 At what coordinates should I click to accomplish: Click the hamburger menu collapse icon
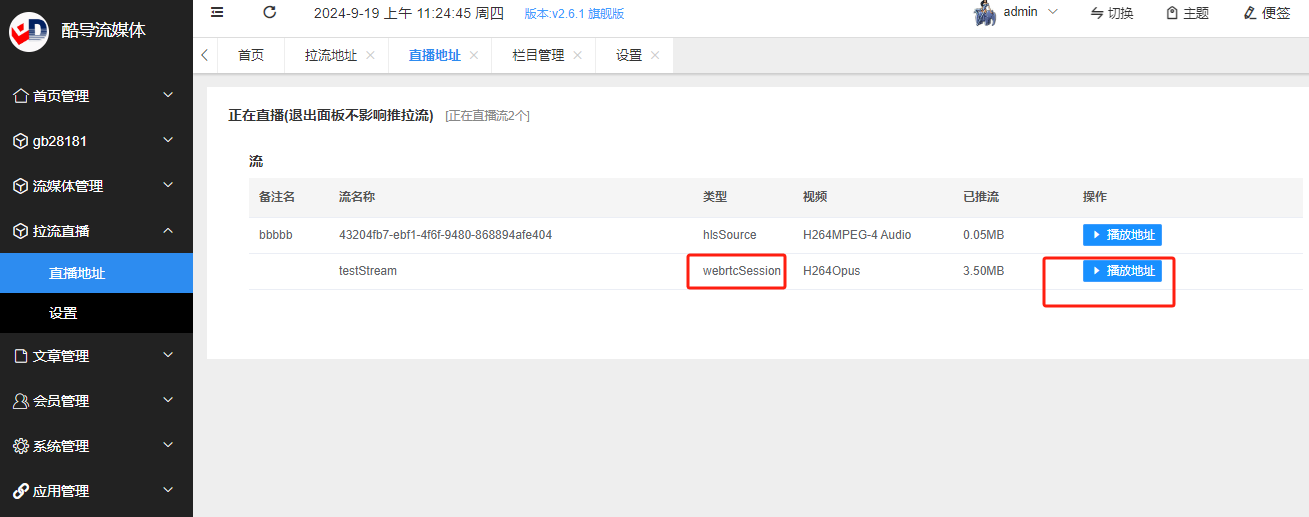[217, 12]
